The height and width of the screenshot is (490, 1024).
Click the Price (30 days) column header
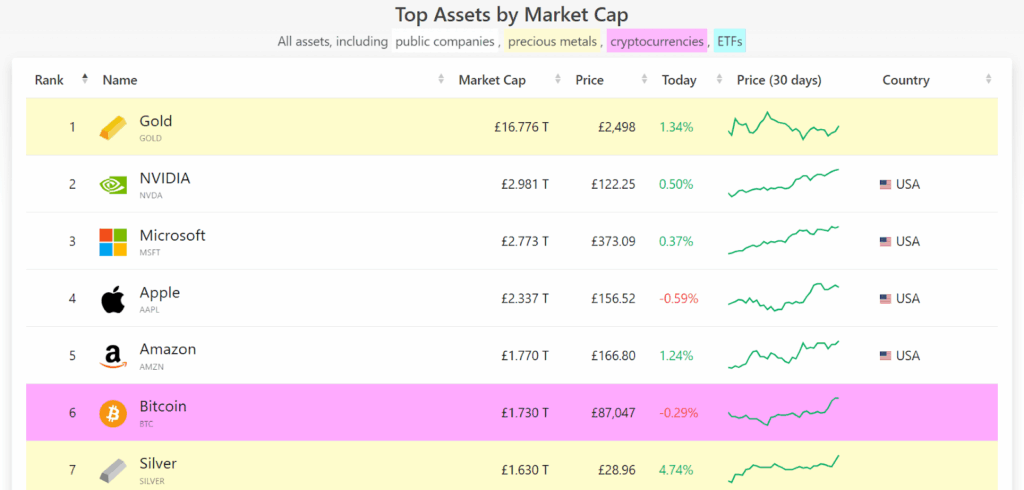click(779, 80)
